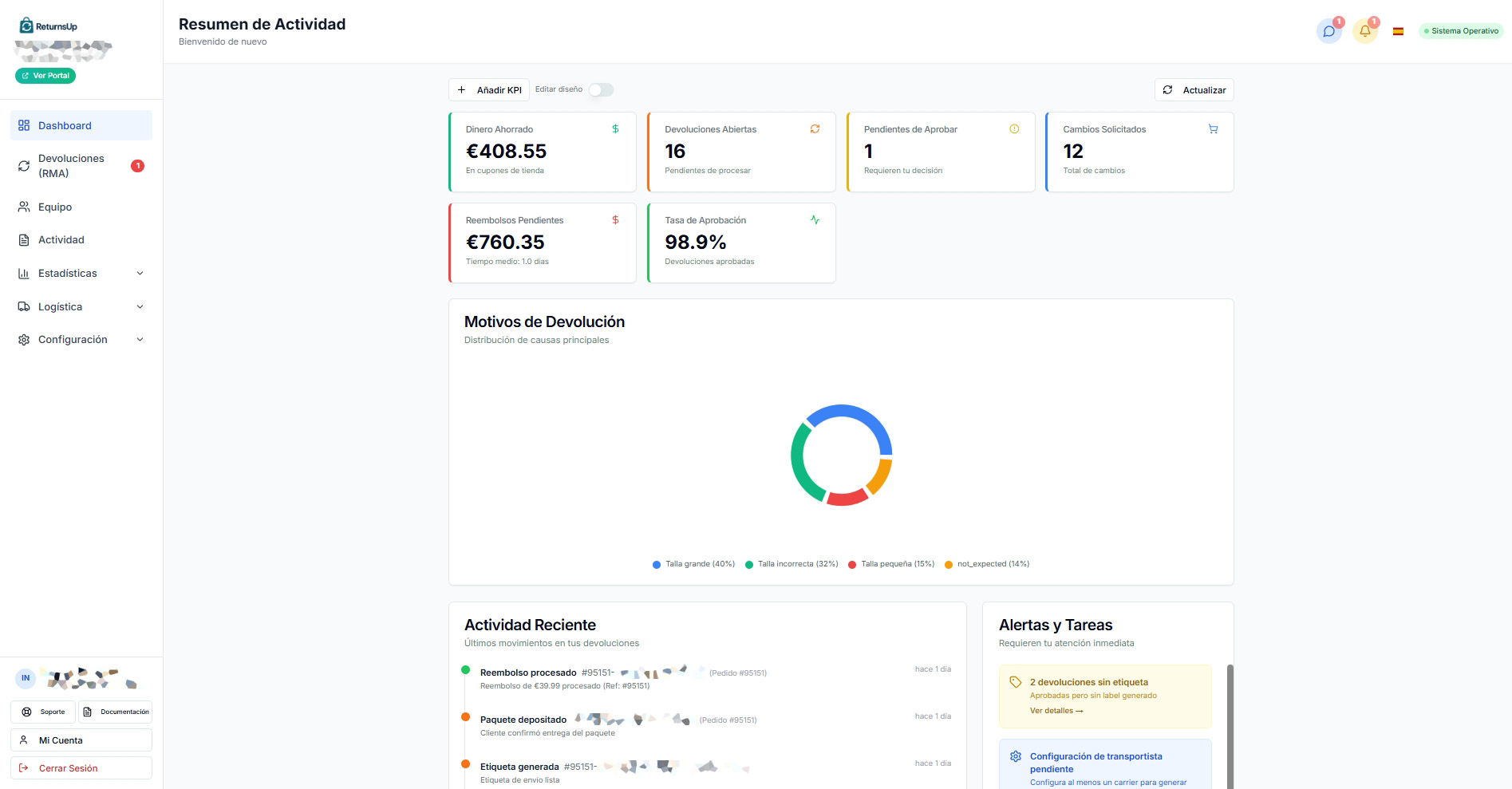Click the Paquete depositado activity entry
This screenshot has height=789, width=1512.
706,725
